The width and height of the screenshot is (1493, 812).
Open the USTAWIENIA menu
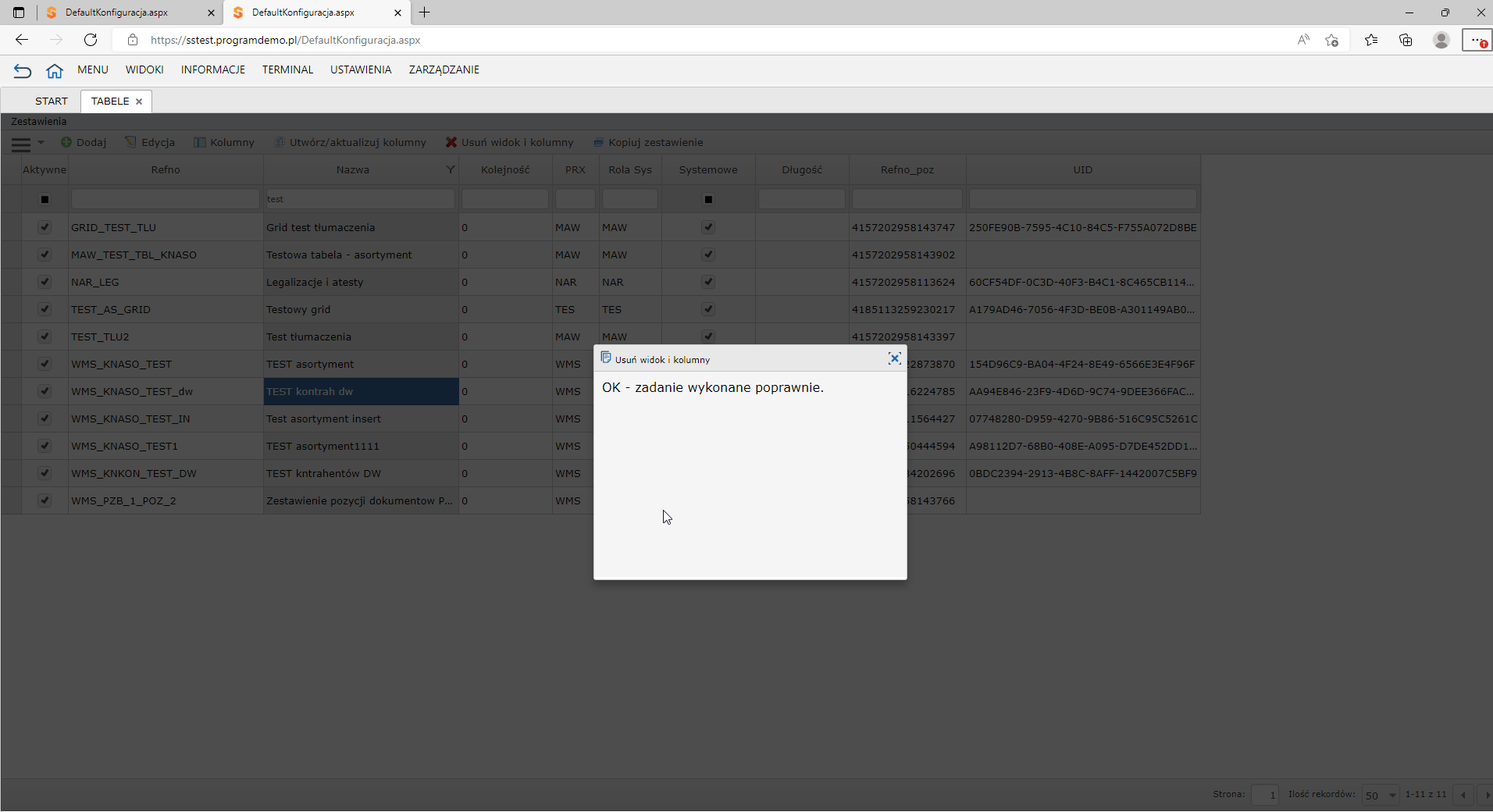pyautogui.click(x=361, y=69)
